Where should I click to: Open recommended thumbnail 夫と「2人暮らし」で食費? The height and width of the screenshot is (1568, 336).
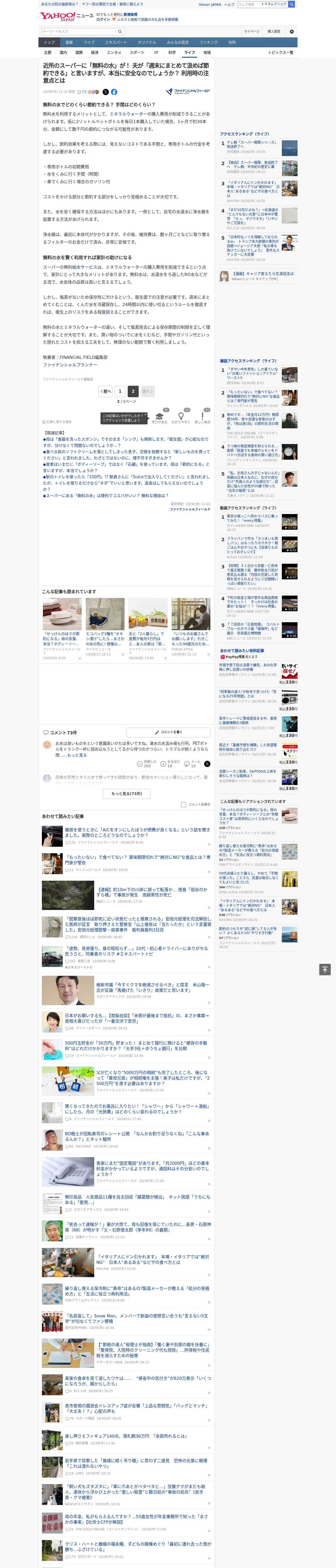148,614
